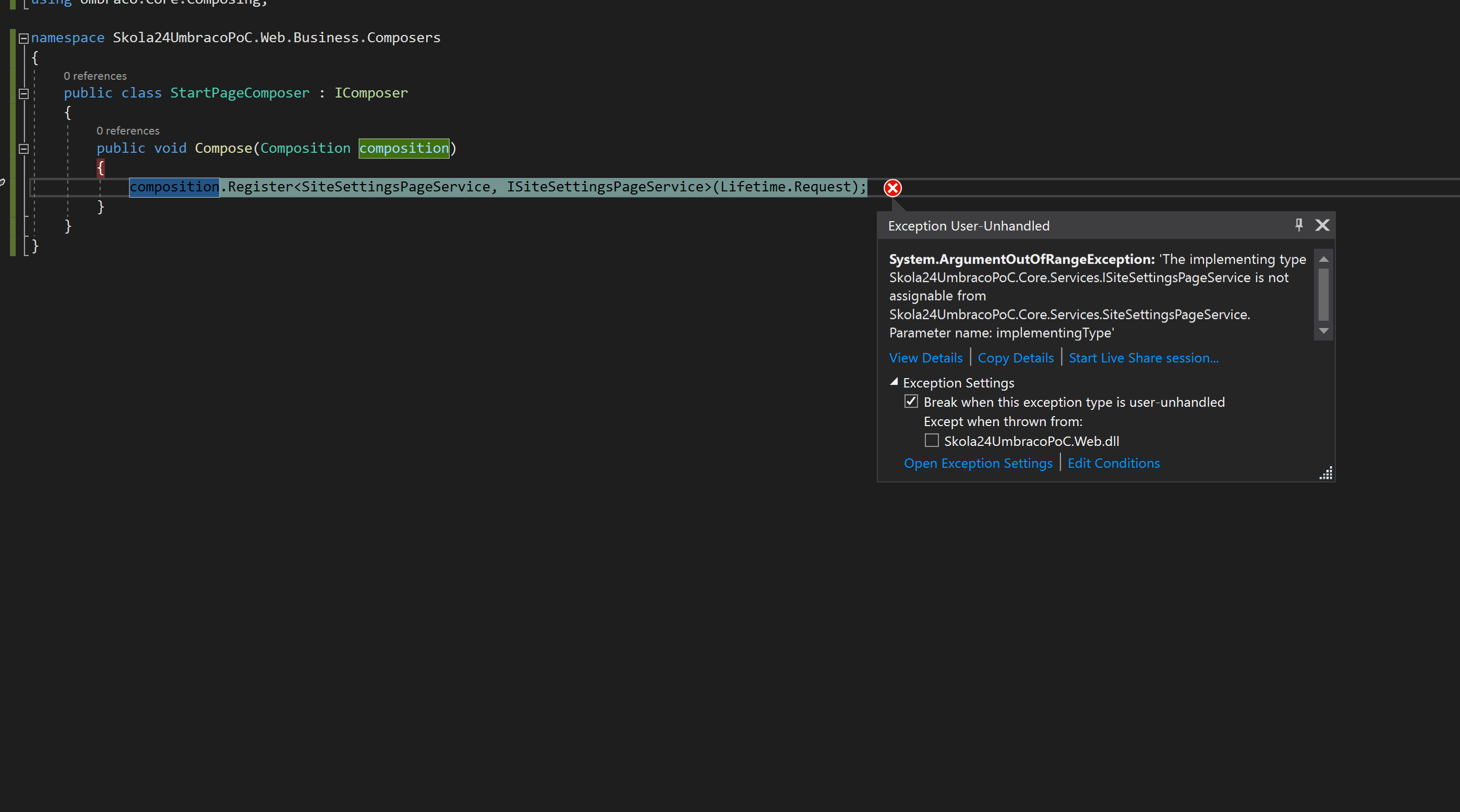Collapse the namespace code block
The width and height of the screenshot is (1460, 812).
(24, 39)
